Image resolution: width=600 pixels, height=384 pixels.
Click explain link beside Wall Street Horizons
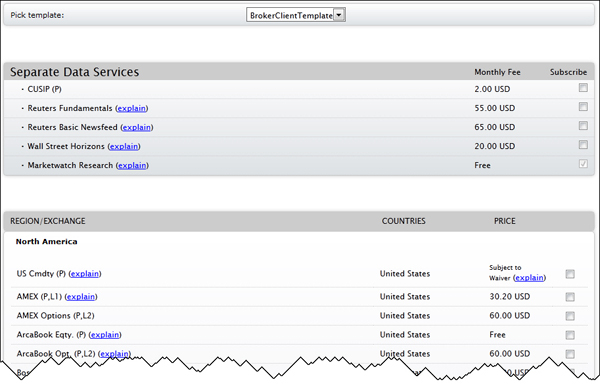coord(124,146)
